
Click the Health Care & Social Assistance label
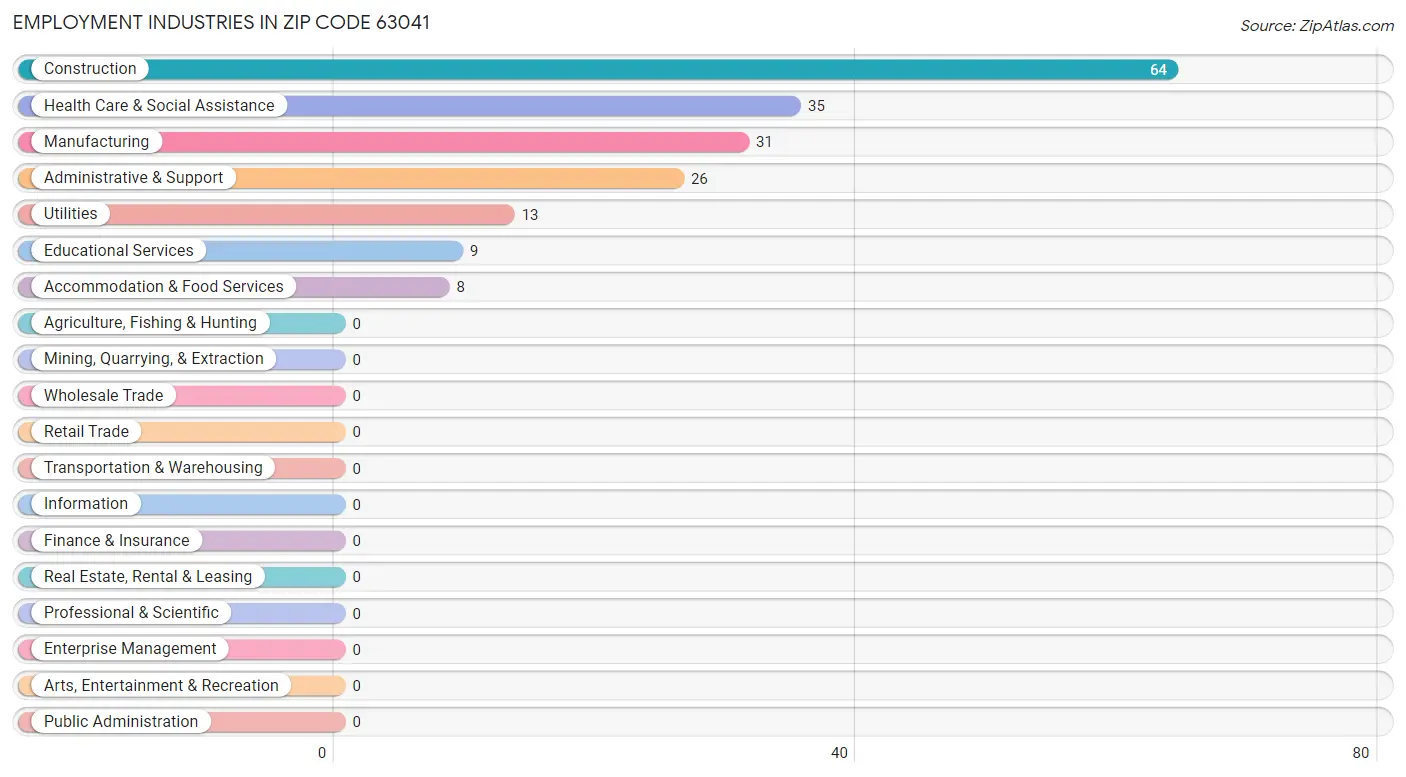159,105
